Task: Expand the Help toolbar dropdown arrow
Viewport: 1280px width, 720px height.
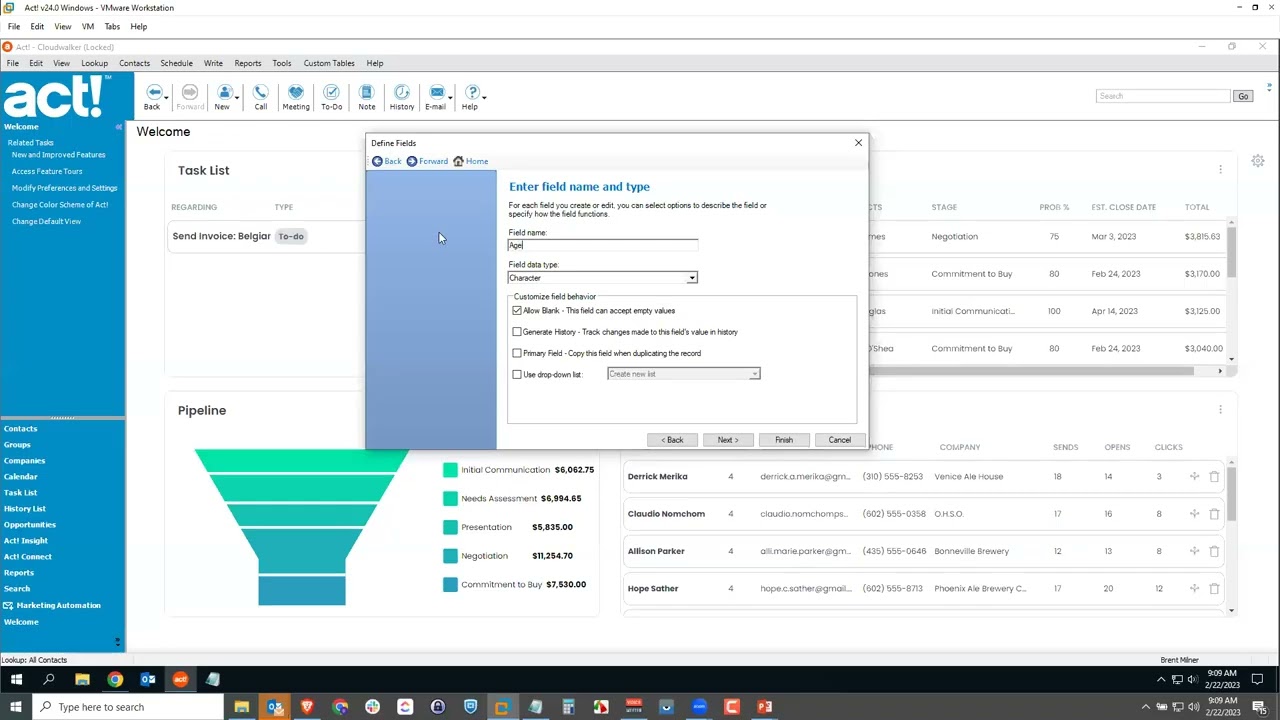Action: coord(485,97)
